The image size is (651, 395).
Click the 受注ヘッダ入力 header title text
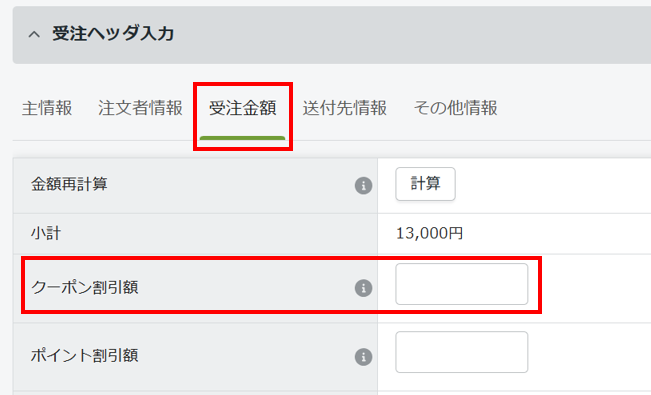pyautogui.click(x=113, y=34)
